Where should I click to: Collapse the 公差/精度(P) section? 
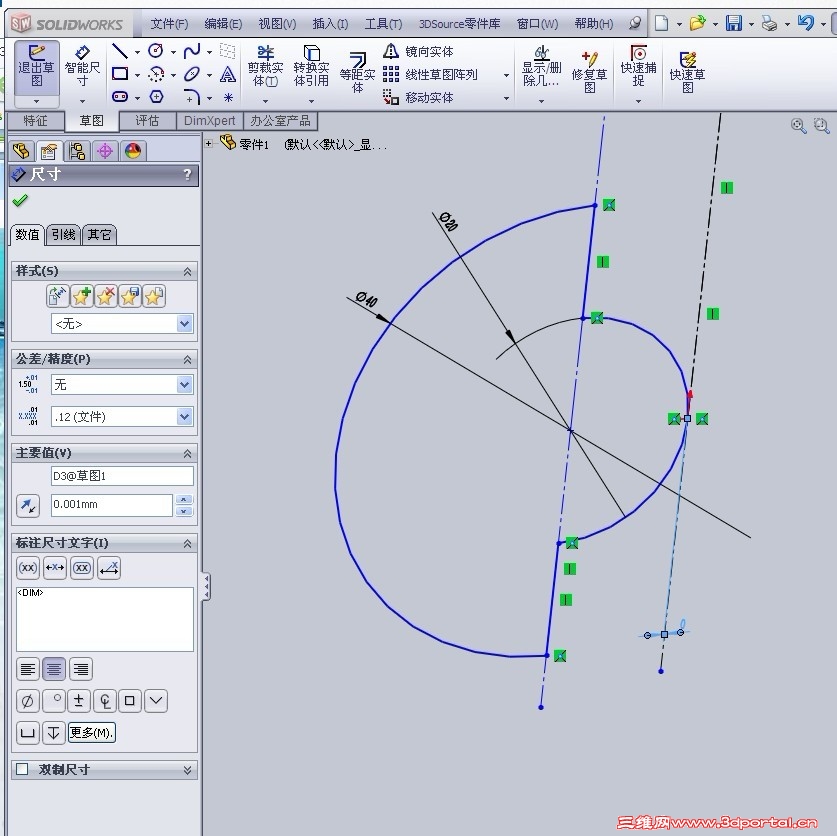(x=187, y=360)
